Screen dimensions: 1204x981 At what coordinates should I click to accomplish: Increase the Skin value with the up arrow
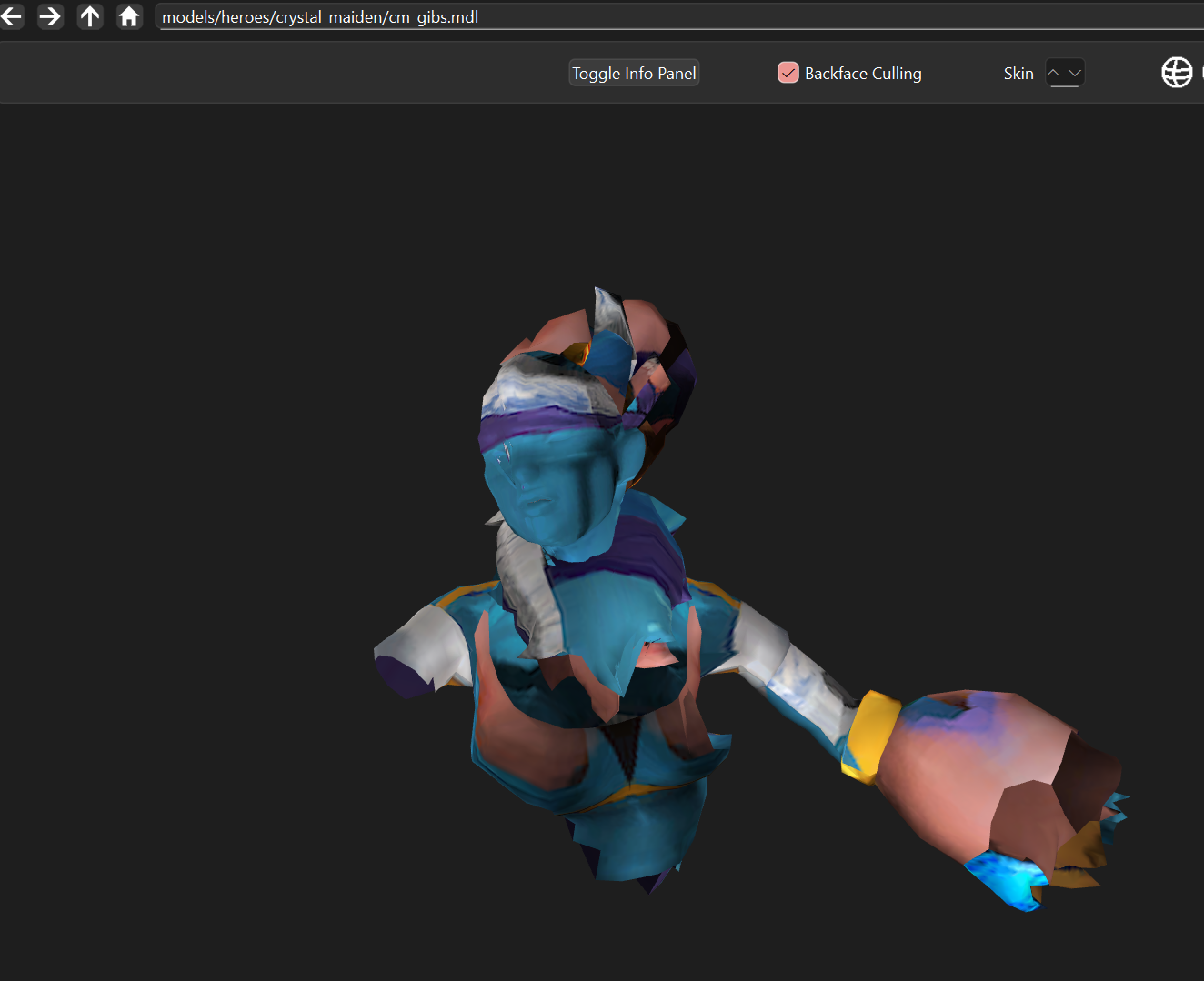click(1054, 73)
